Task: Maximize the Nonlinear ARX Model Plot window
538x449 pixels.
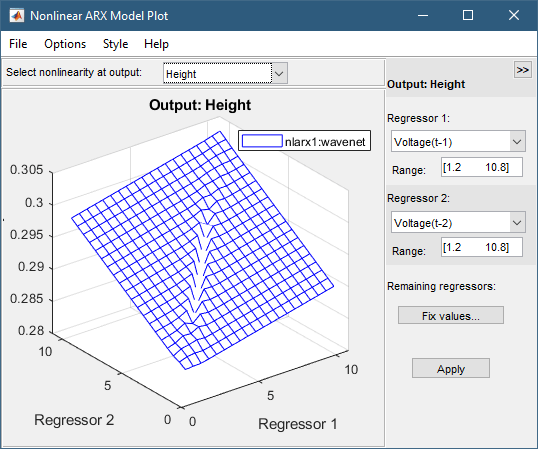Action: click(x=468, y=15)
